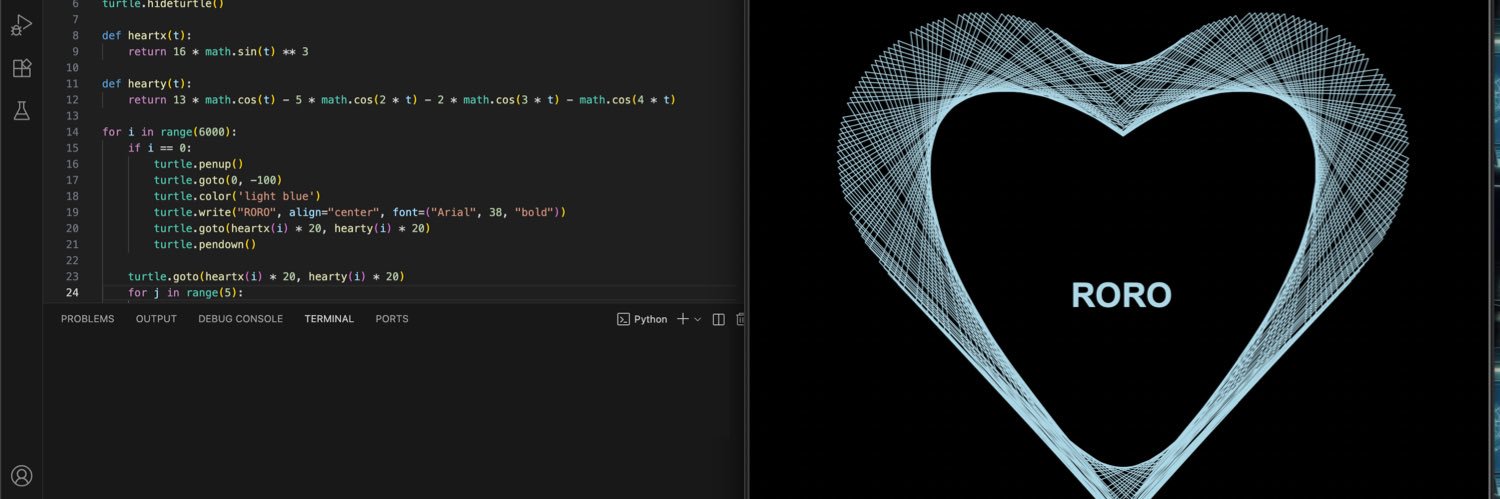The height and width of the screenshot is (499, 1500).
Task: Click line number 8 in the gutter
Action: tap(75, 35)
